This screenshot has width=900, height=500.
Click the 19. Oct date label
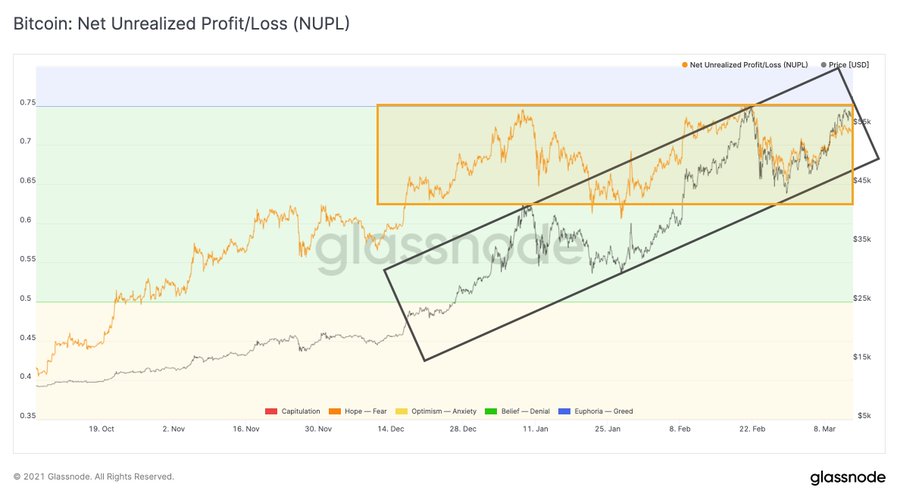[x=101, y=429]
